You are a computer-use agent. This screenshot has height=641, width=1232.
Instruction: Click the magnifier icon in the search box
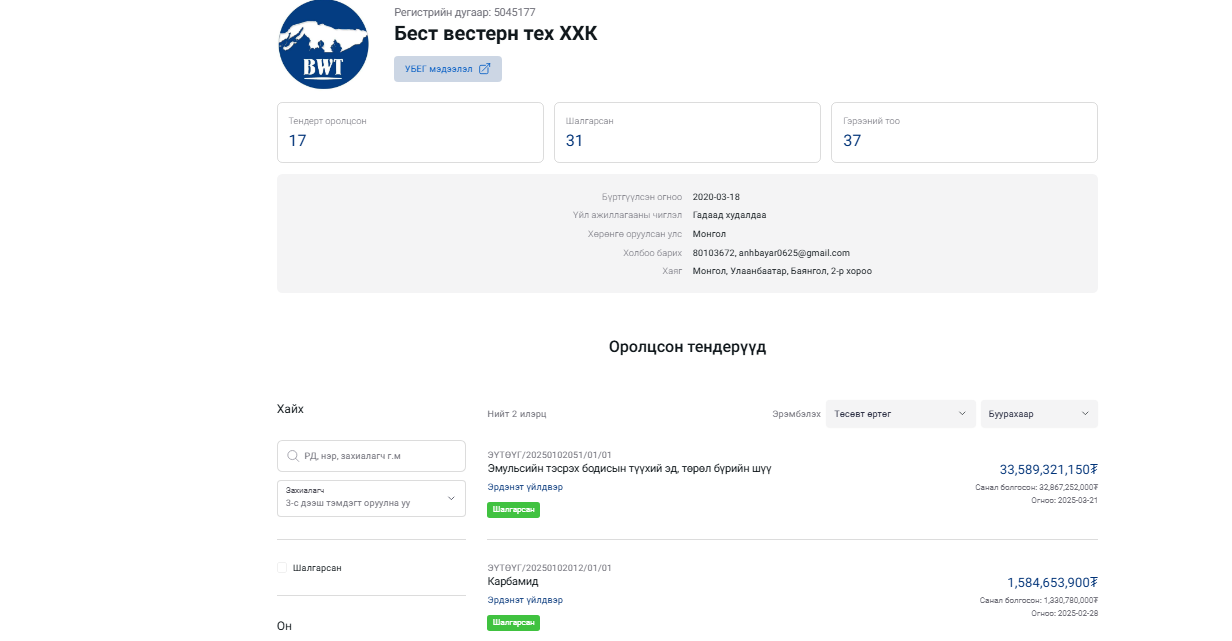coord(293,456)
